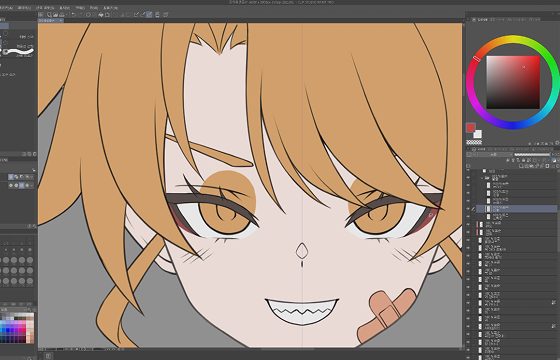Redo the undone action
The image size is (560, 360).
(80, 15)
